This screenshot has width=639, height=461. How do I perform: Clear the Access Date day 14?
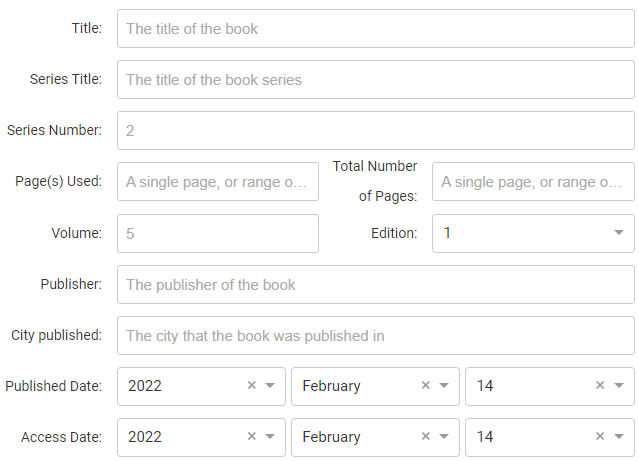[x=600, y=437]
